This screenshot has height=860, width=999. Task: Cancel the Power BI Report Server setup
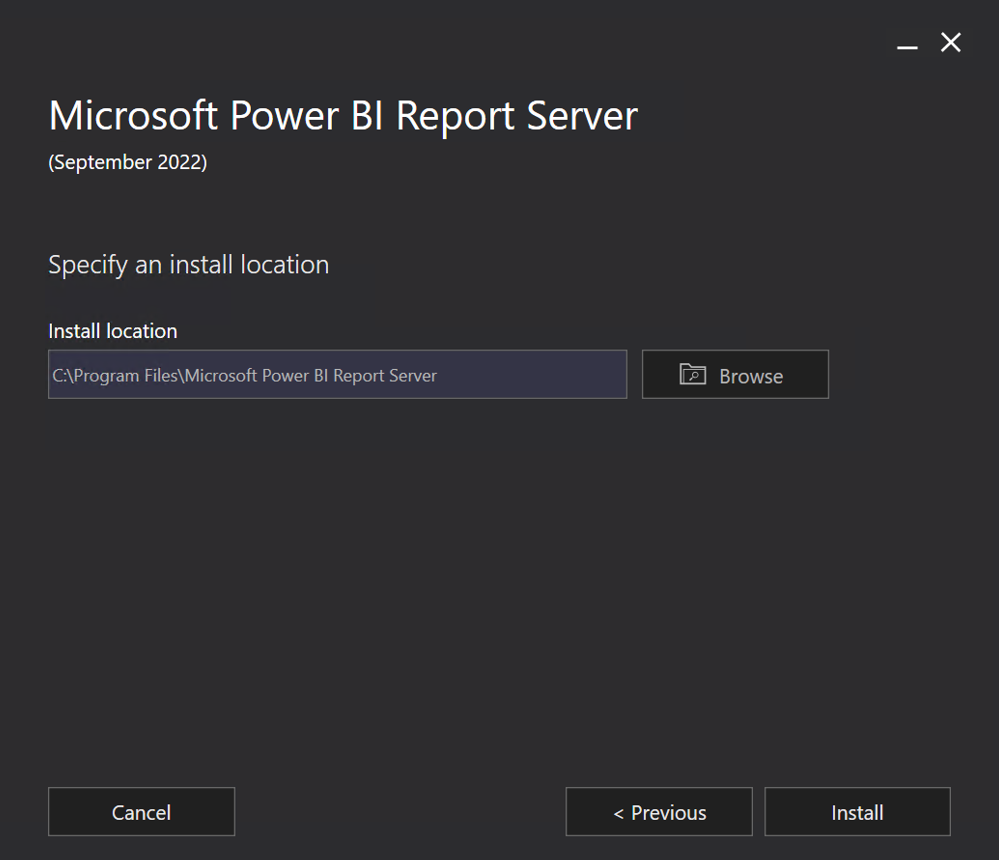click(141, 812)
